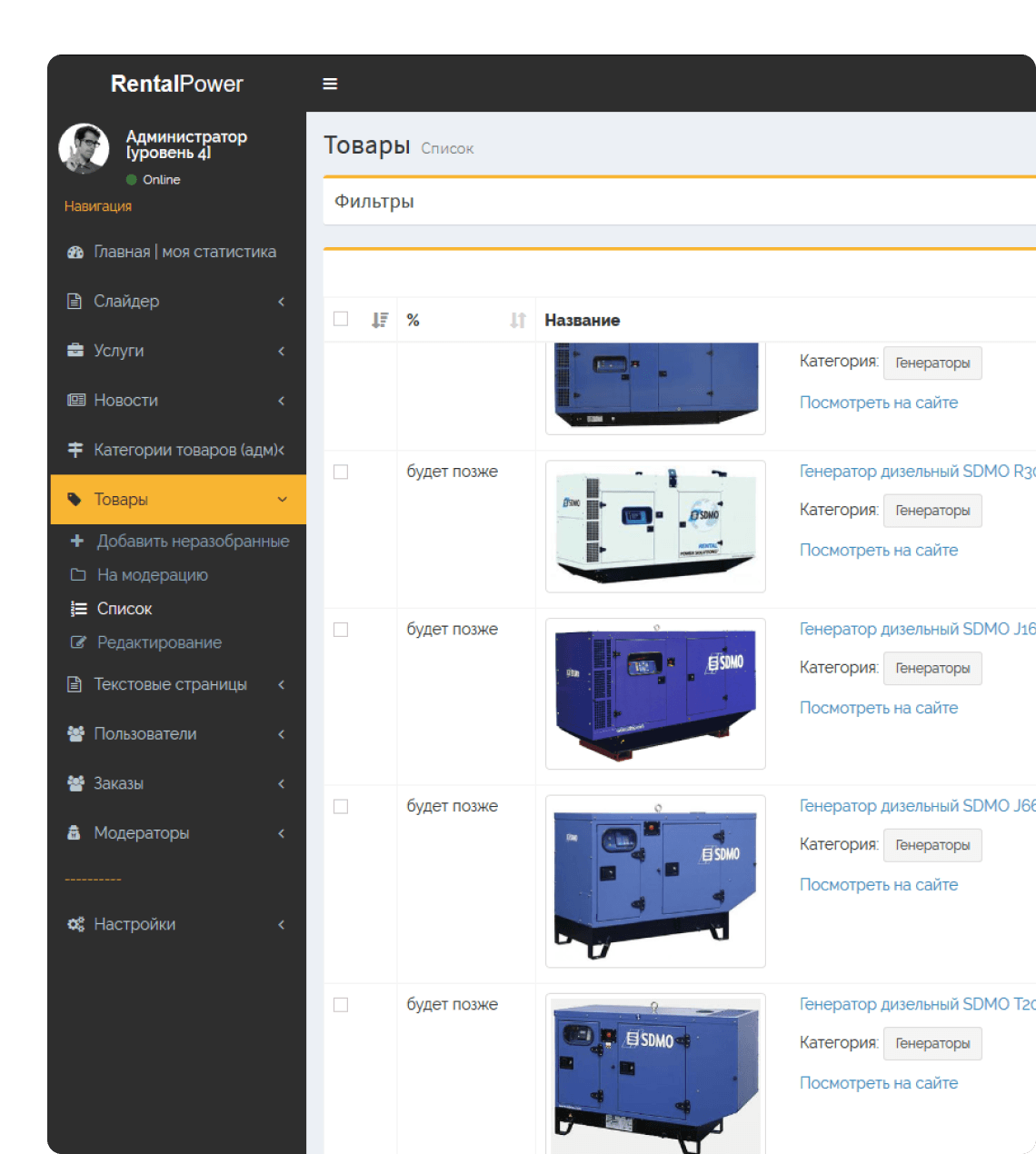Click the Генераторы category tag for SDMO J16
The image size is (1036, 1154).
tap(932, 669)
